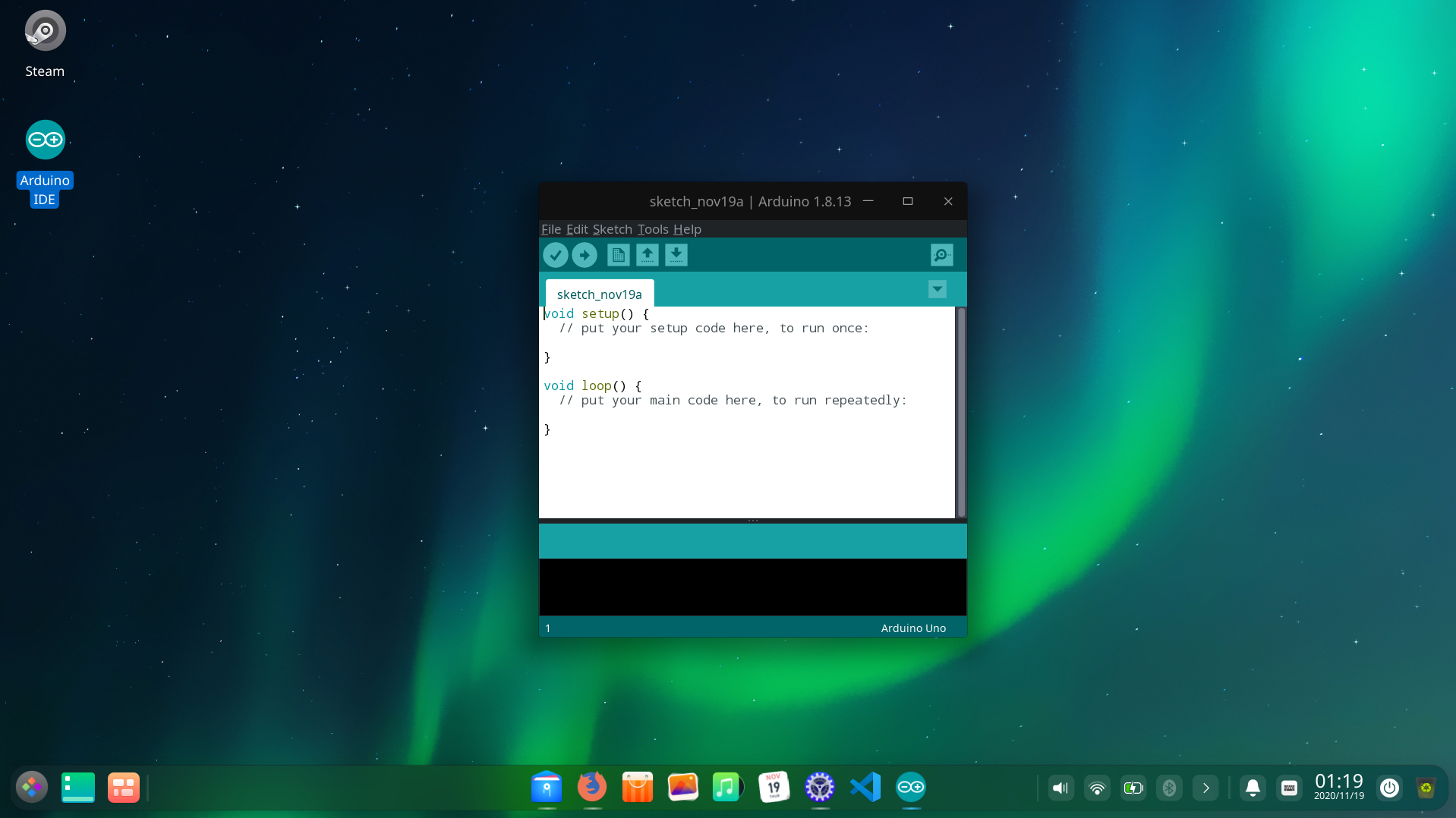
Task: Save the sketch using the toolbar icon
Action: (676, 255)
